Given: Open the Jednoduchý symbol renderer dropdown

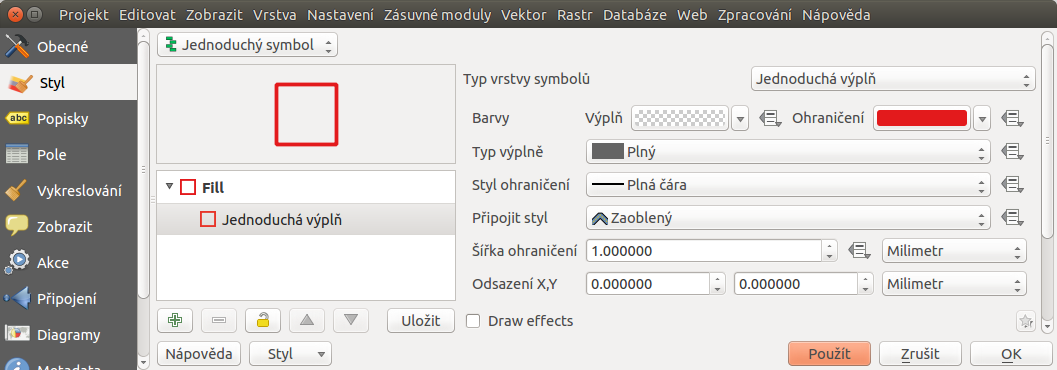Looking at the screenshot, I should click(247, 45).
